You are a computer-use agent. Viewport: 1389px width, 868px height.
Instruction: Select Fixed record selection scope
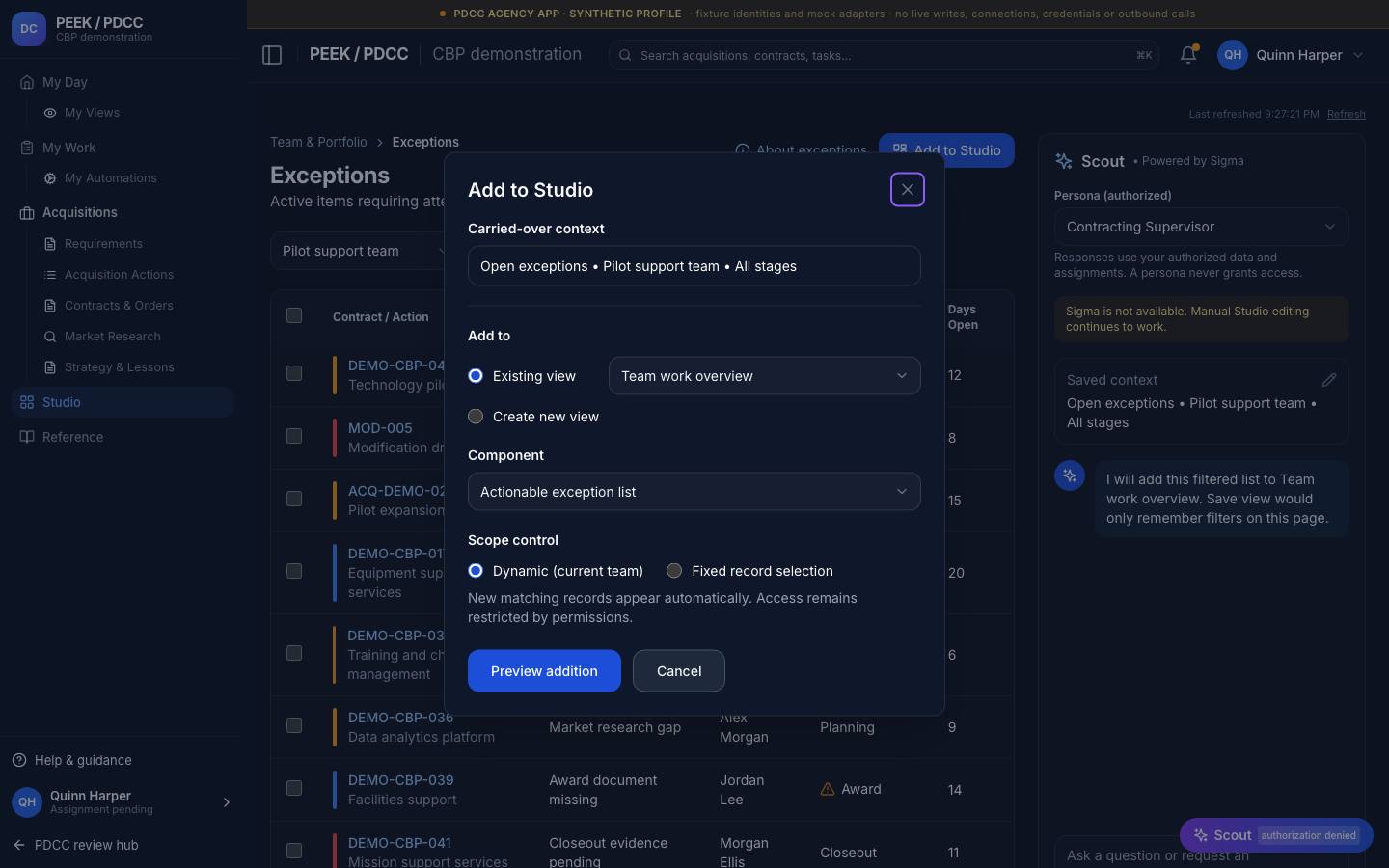coord(674,571)
